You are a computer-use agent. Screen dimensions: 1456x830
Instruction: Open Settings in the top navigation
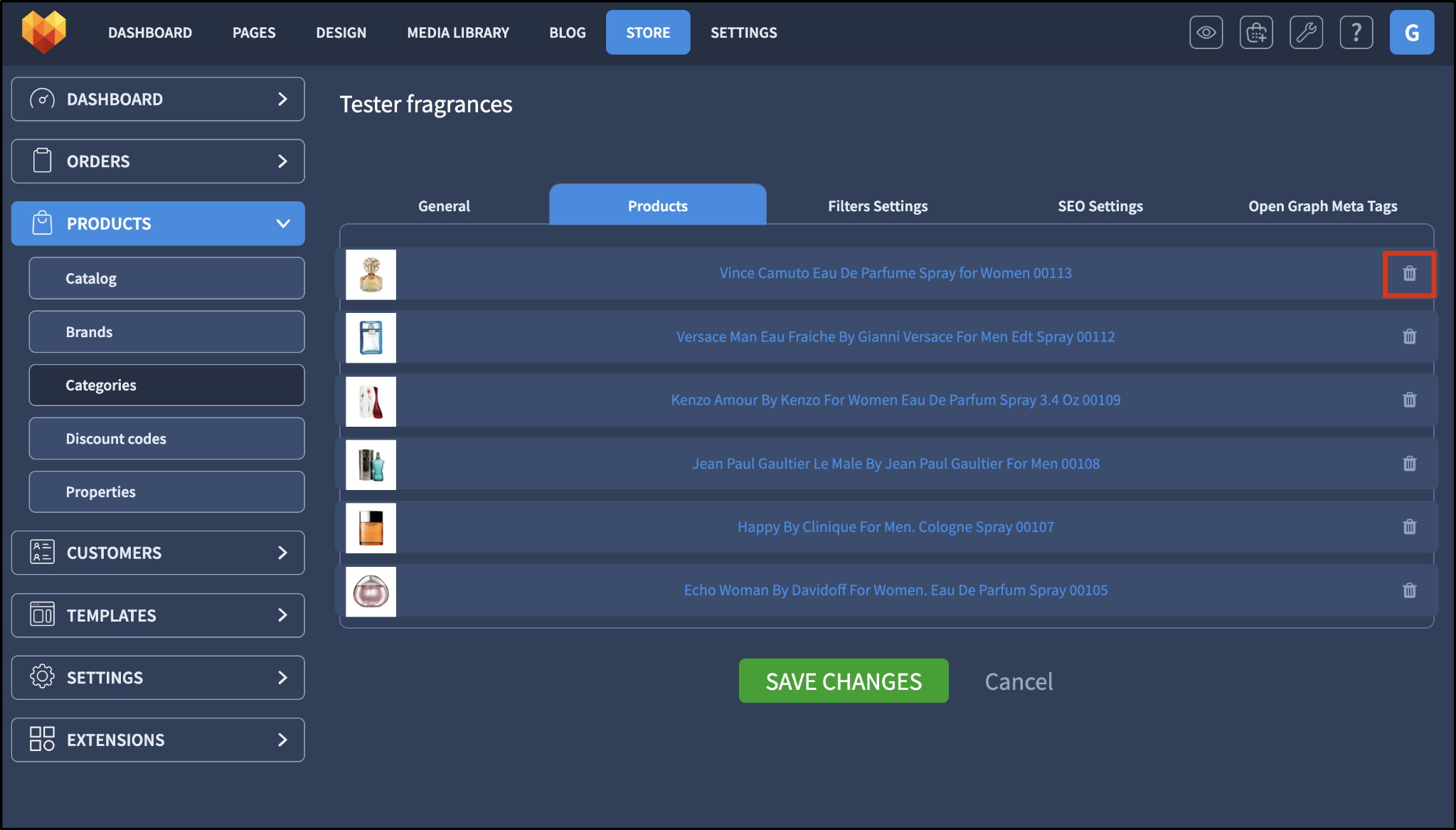coord(744,33)
